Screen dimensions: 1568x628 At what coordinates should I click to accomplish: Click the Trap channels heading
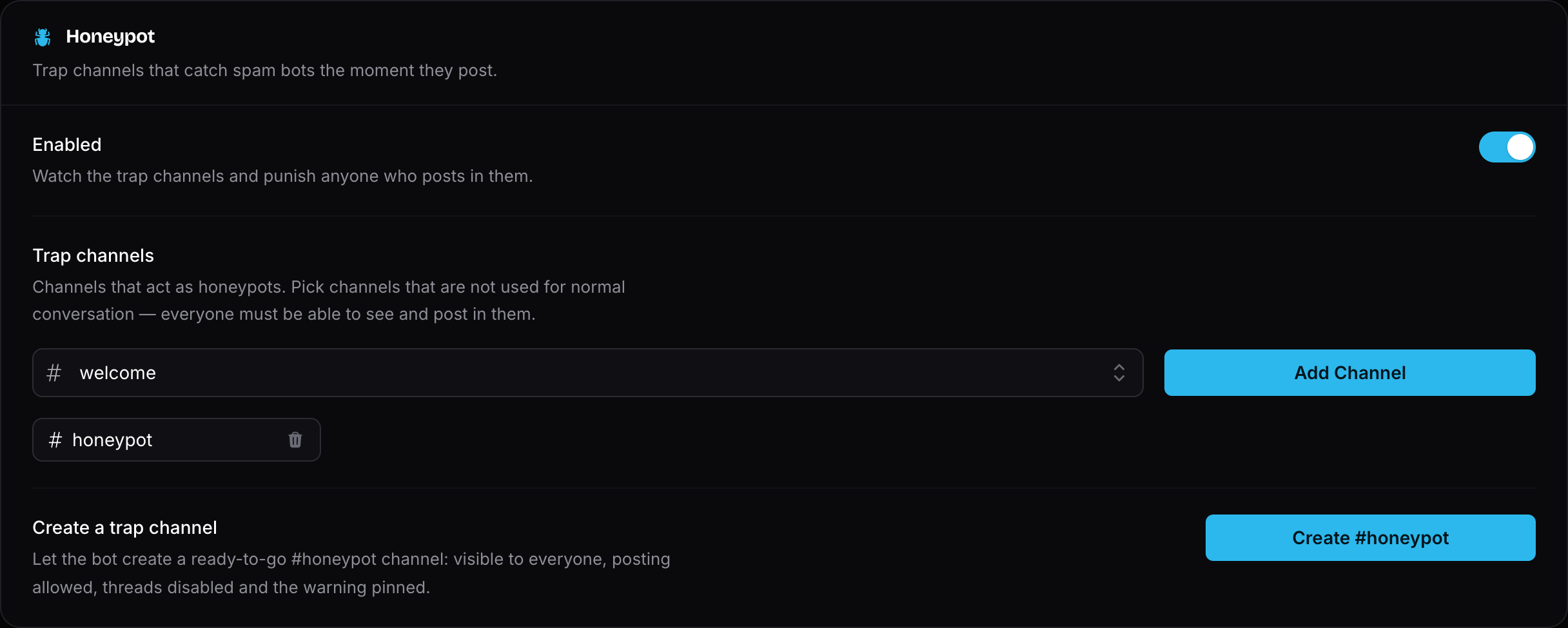[93, 256]
